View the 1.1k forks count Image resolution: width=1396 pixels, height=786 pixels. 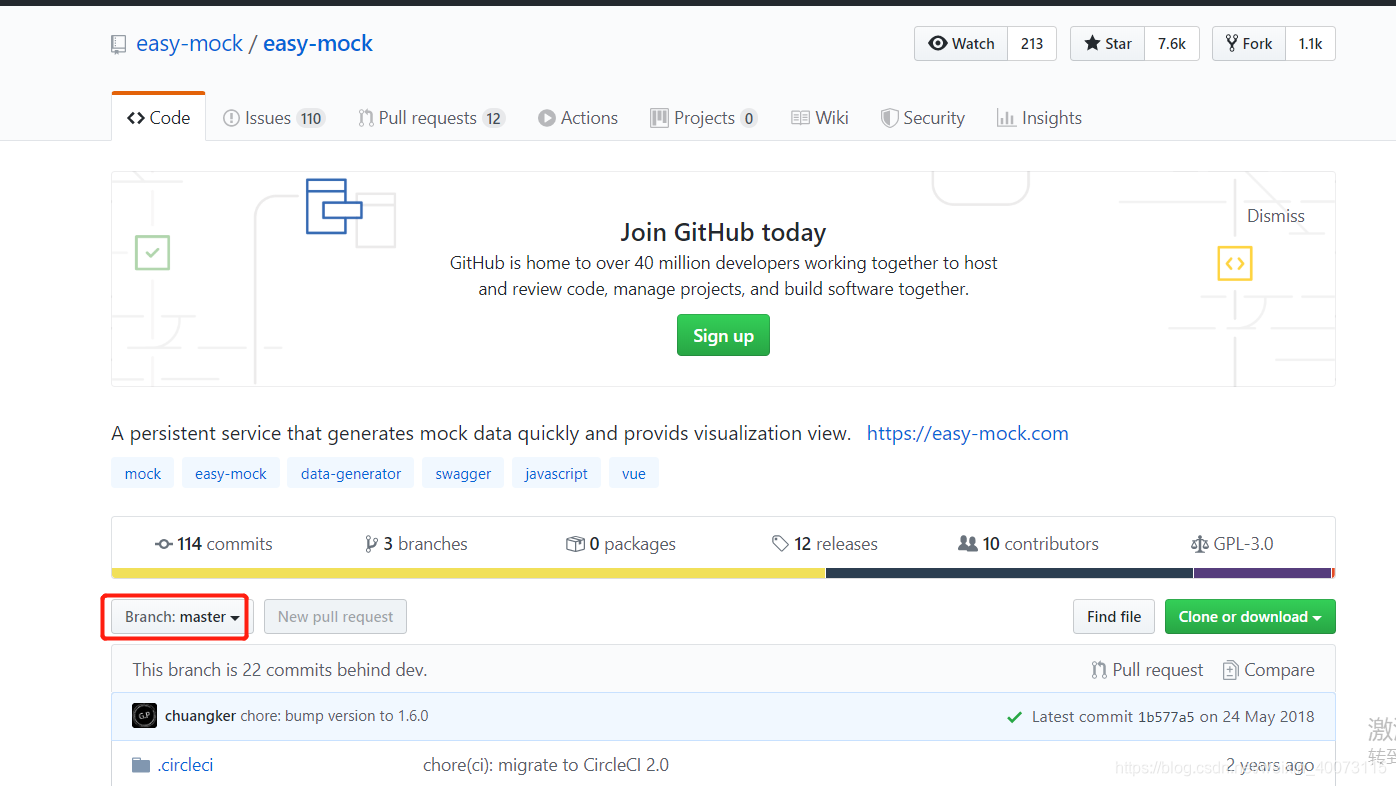[x=1310, y=43]
